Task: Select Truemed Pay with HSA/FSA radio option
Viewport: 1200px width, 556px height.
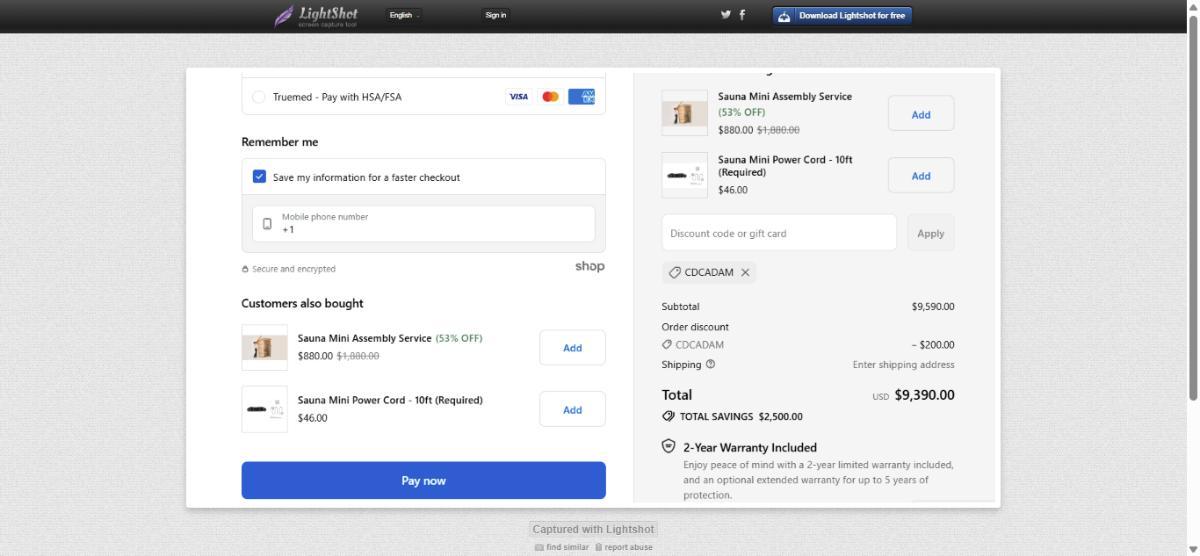Action: click(259, 97)
